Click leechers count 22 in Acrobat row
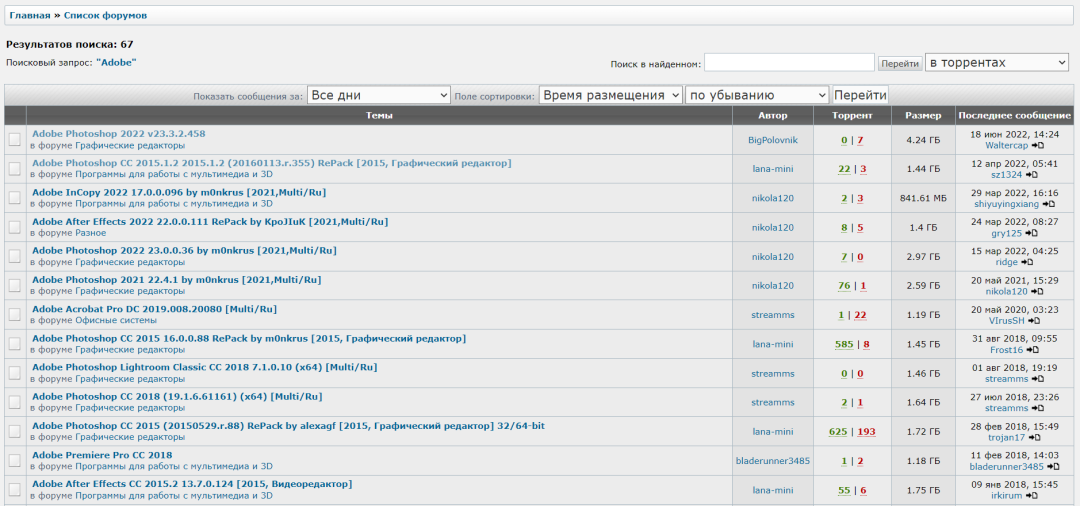The width and height of the screenshot is (1080, 506). (860, 315)
